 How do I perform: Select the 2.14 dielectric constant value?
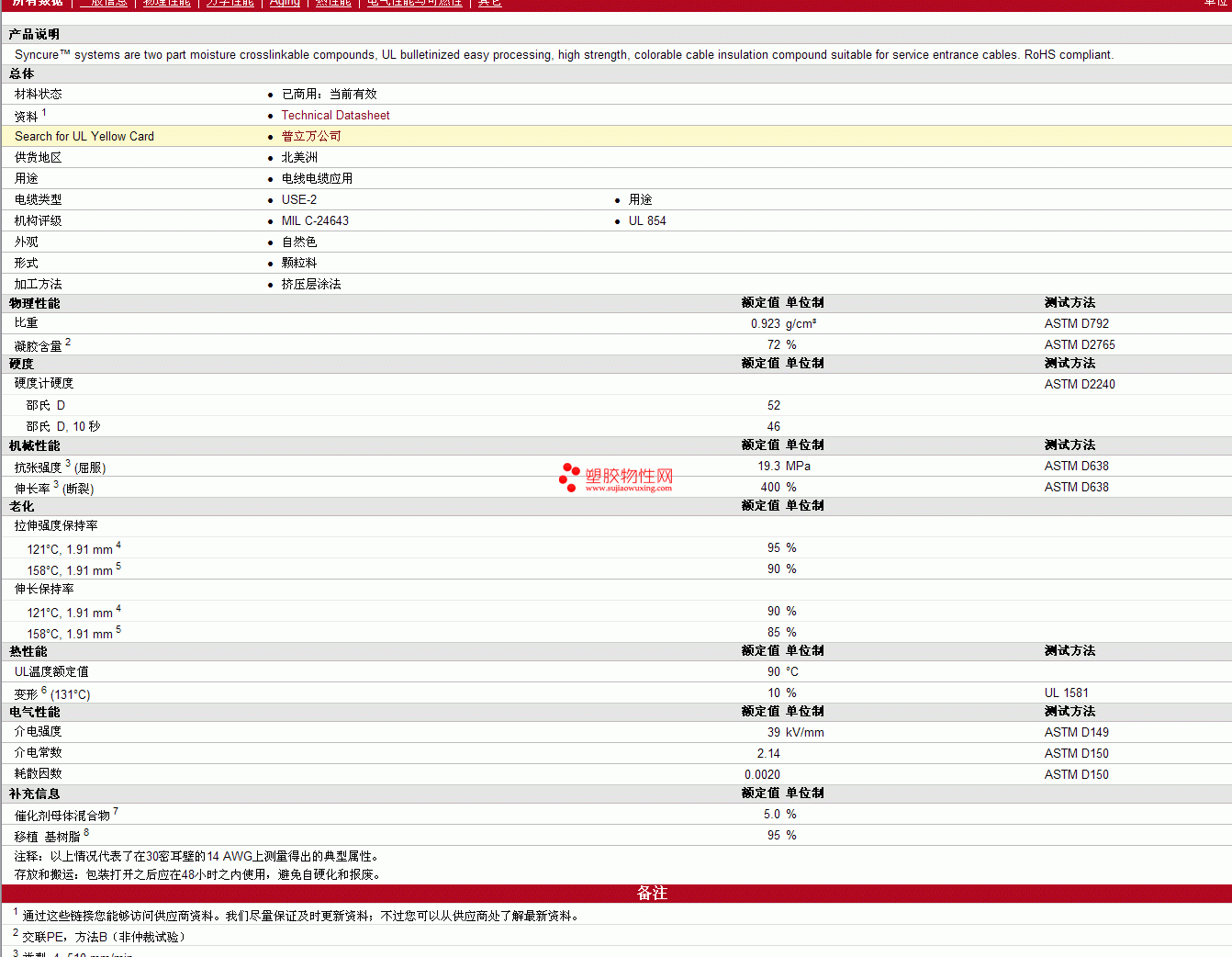click(769, 754)
